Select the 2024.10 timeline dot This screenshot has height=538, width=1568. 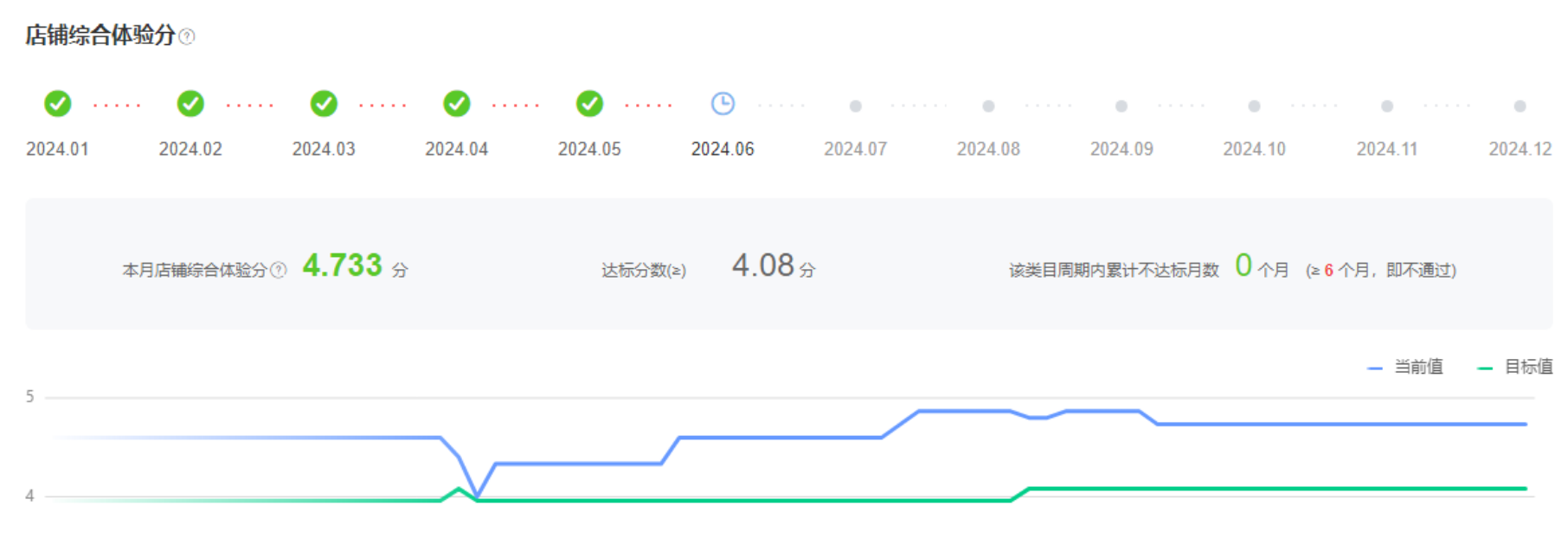click(x=1254, y=106)
